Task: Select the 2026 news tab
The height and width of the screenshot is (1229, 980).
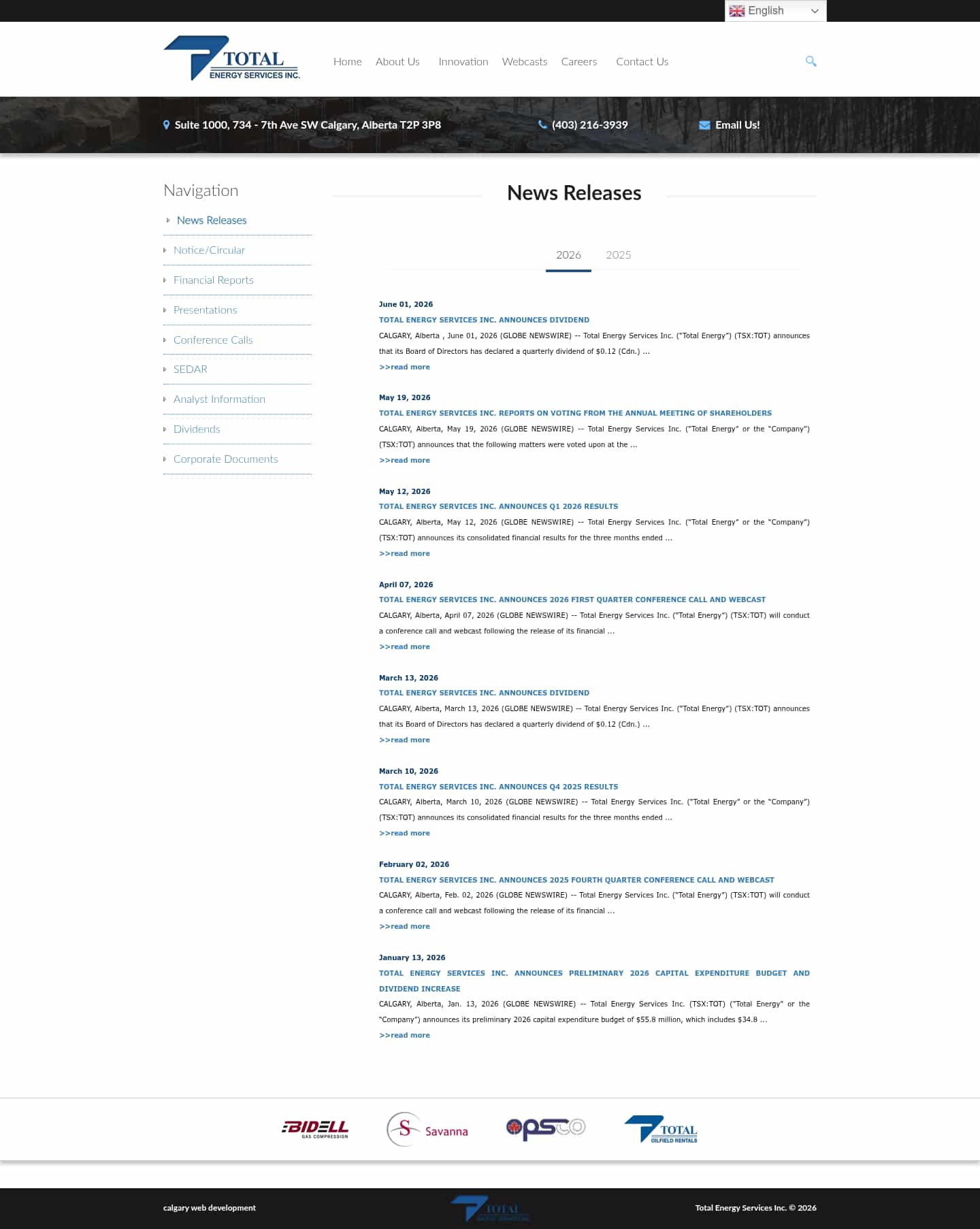Action: tap(568, 255)
